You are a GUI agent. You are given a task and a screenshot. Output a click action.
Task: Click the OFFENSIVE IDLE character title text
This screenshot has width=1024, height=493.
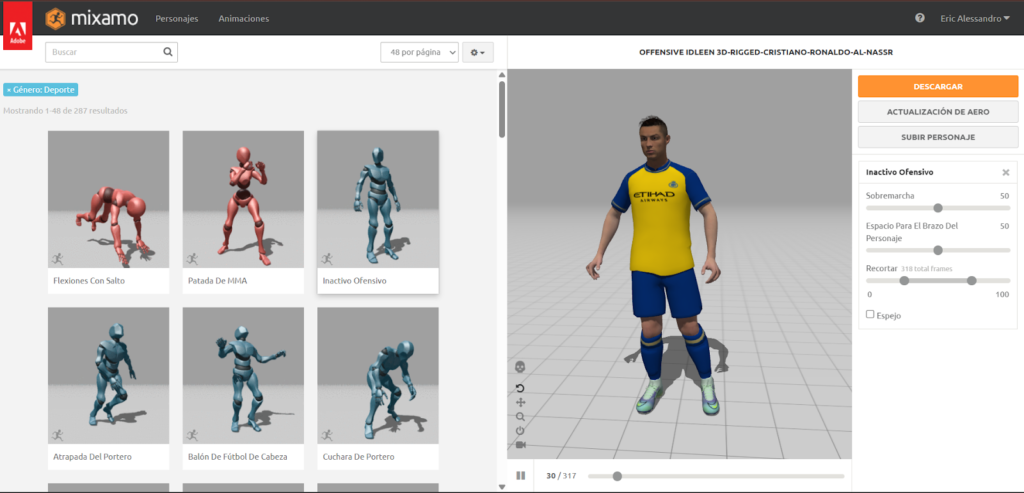(766, 52)
